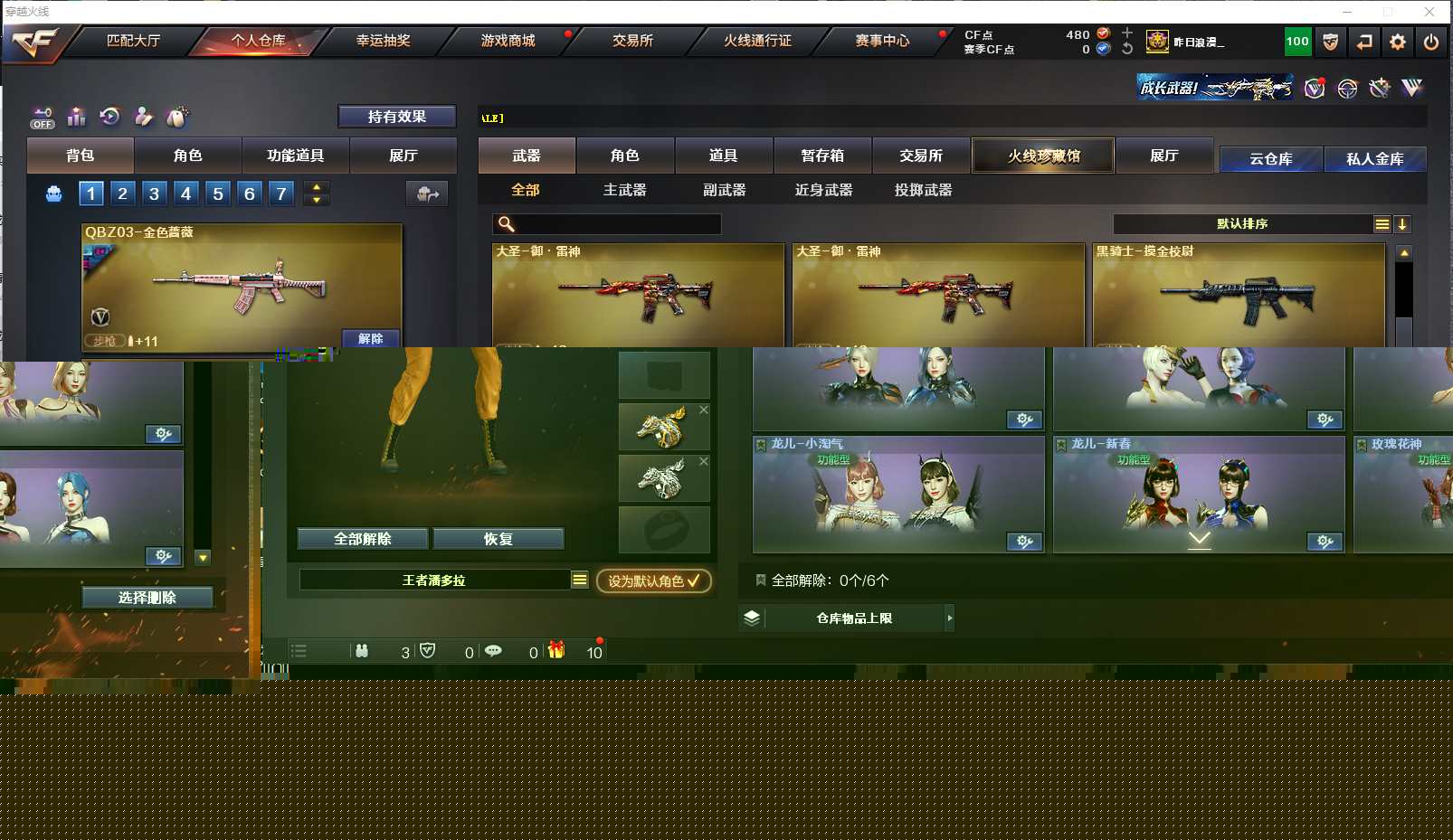This screenshot has width=1453, height=840.
Task: Open the 私人金库 button
Action: coord(1375,159)
